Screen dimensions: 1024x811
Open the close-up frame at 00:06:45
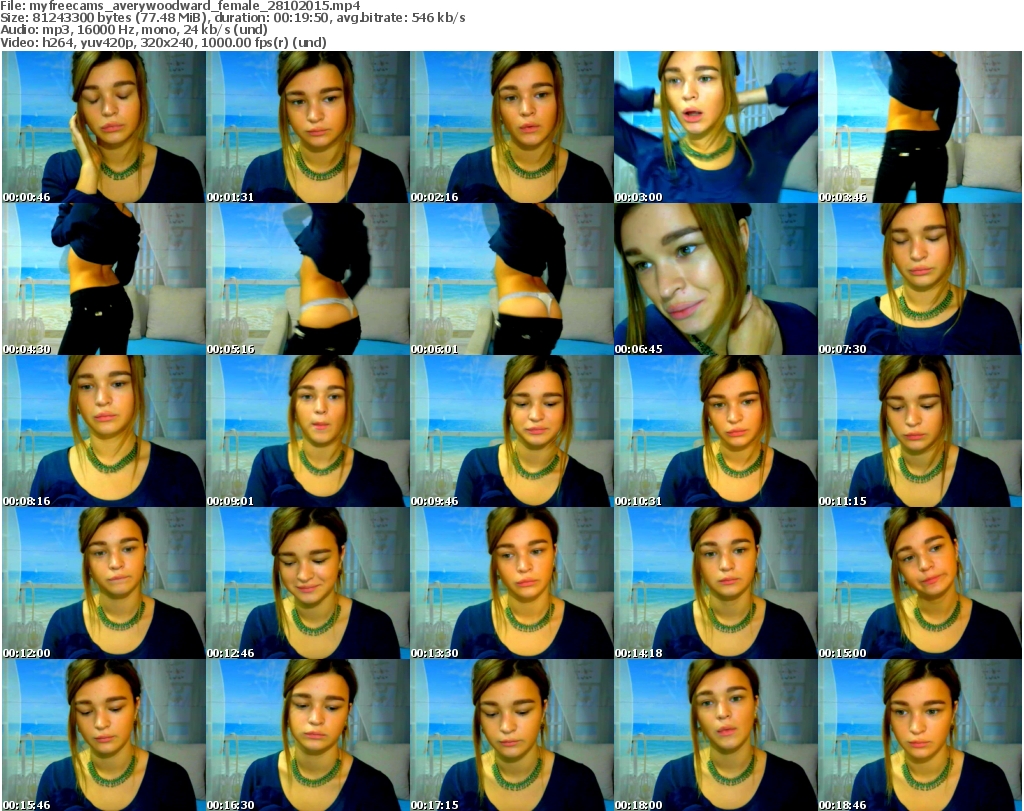click(x=715, y=279)
